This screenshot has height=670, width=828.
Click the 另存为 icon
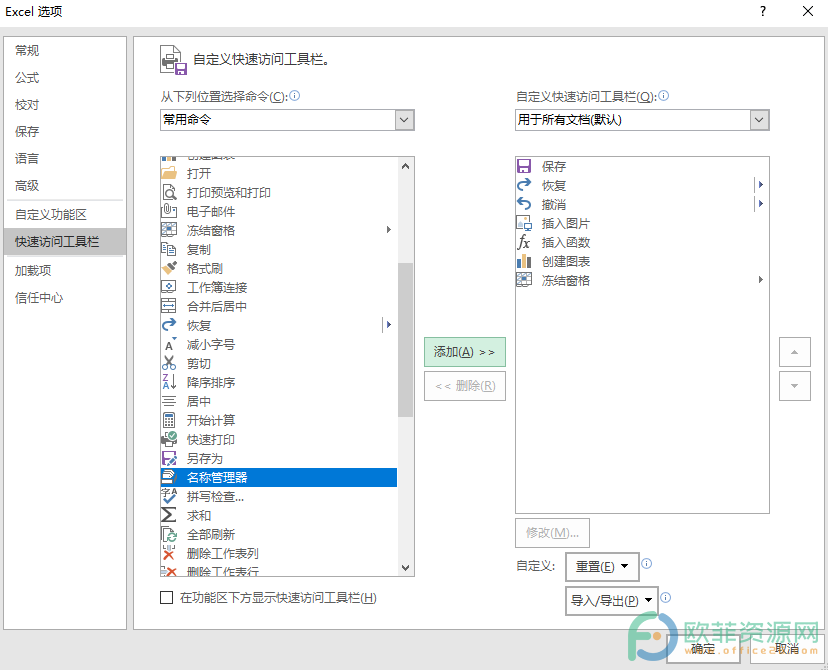169,458
